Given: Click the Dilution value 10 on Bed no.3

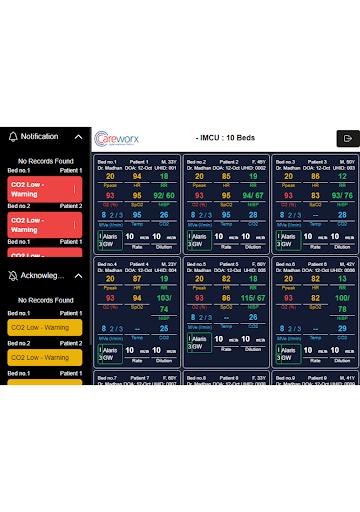Looking at the screenshot, I should (335, 237).
